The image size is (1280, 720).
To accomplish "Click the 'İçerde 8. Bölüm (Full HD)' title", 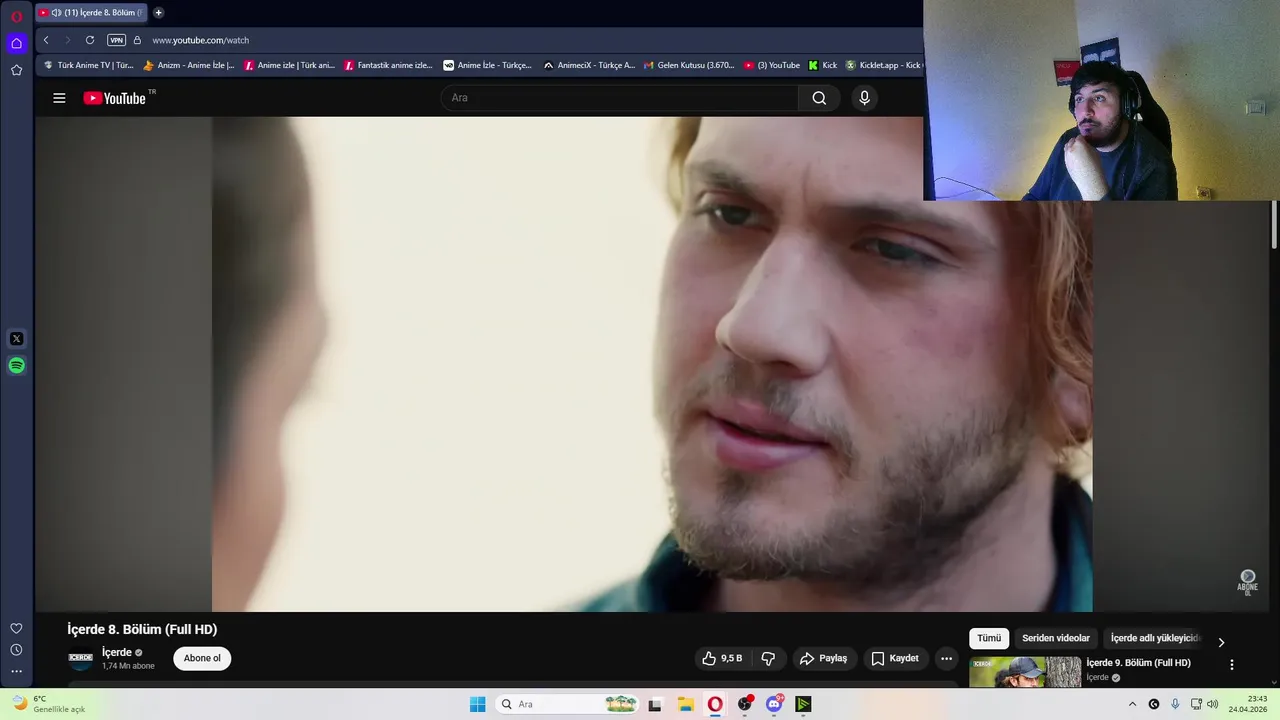I will click(142, 629).
